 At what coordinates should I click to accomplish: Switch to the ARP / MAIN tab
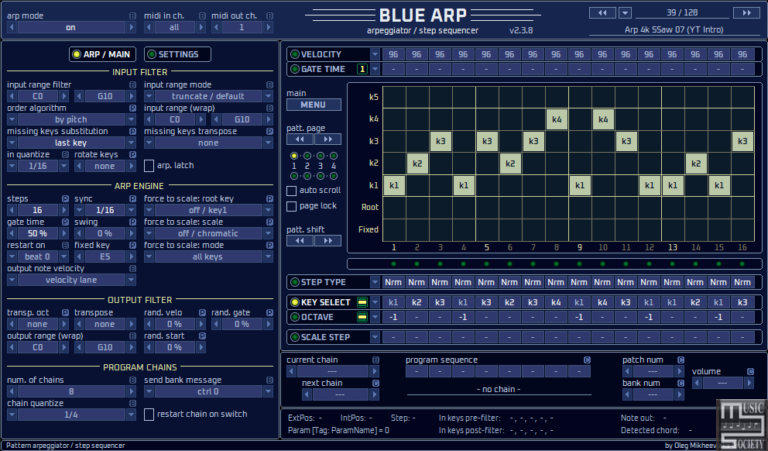[x=102, y=54]
